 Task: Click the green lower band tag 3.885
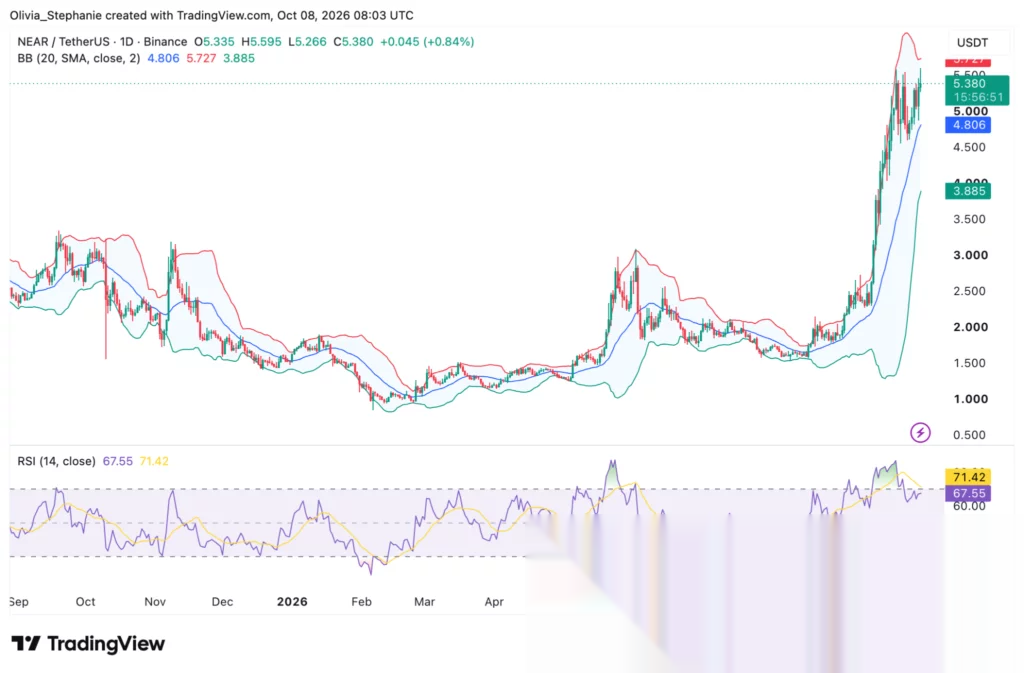click(968, 191)
